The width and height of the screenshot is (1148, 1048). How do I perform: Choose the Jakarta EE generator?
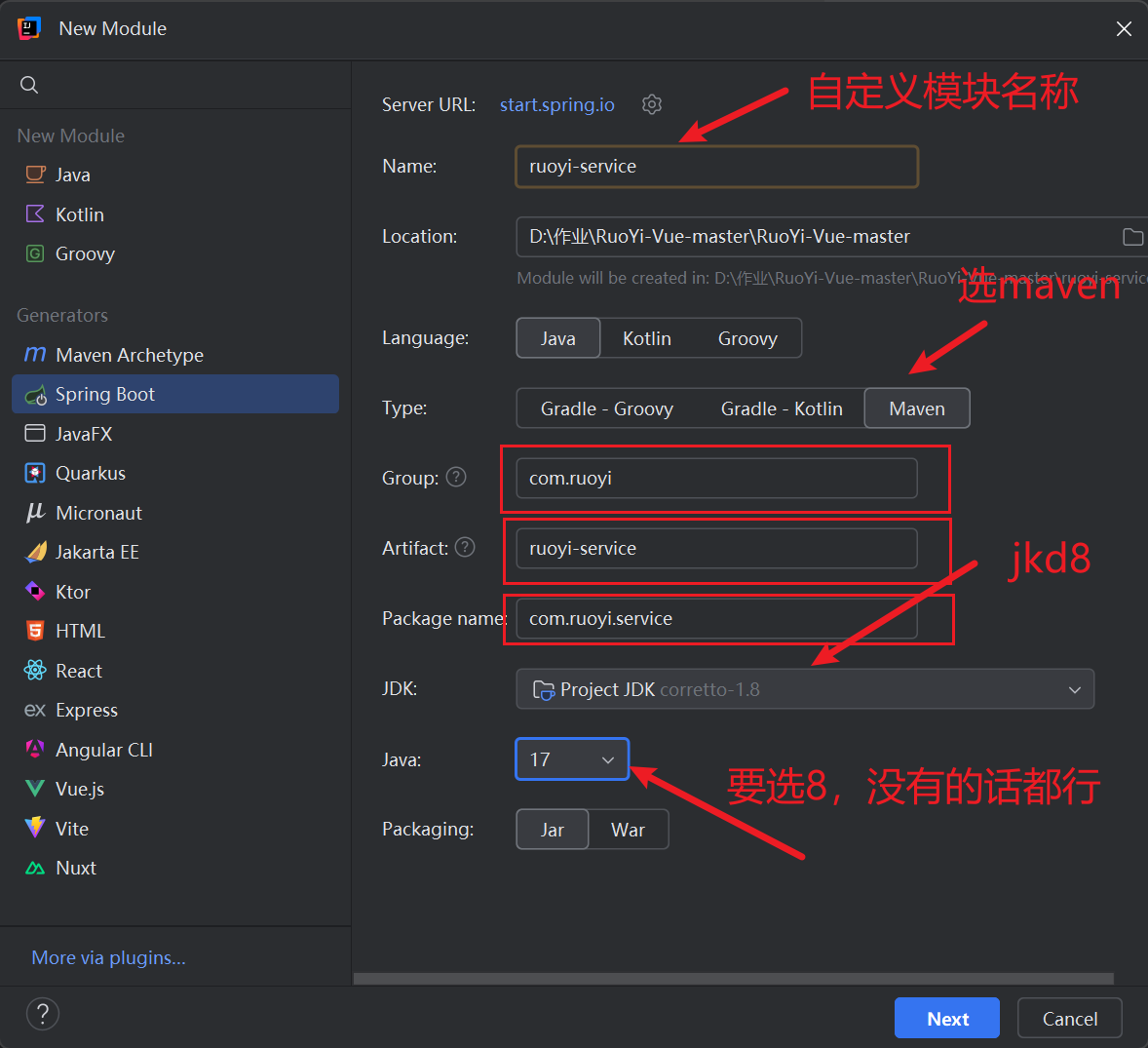(175, 552)
